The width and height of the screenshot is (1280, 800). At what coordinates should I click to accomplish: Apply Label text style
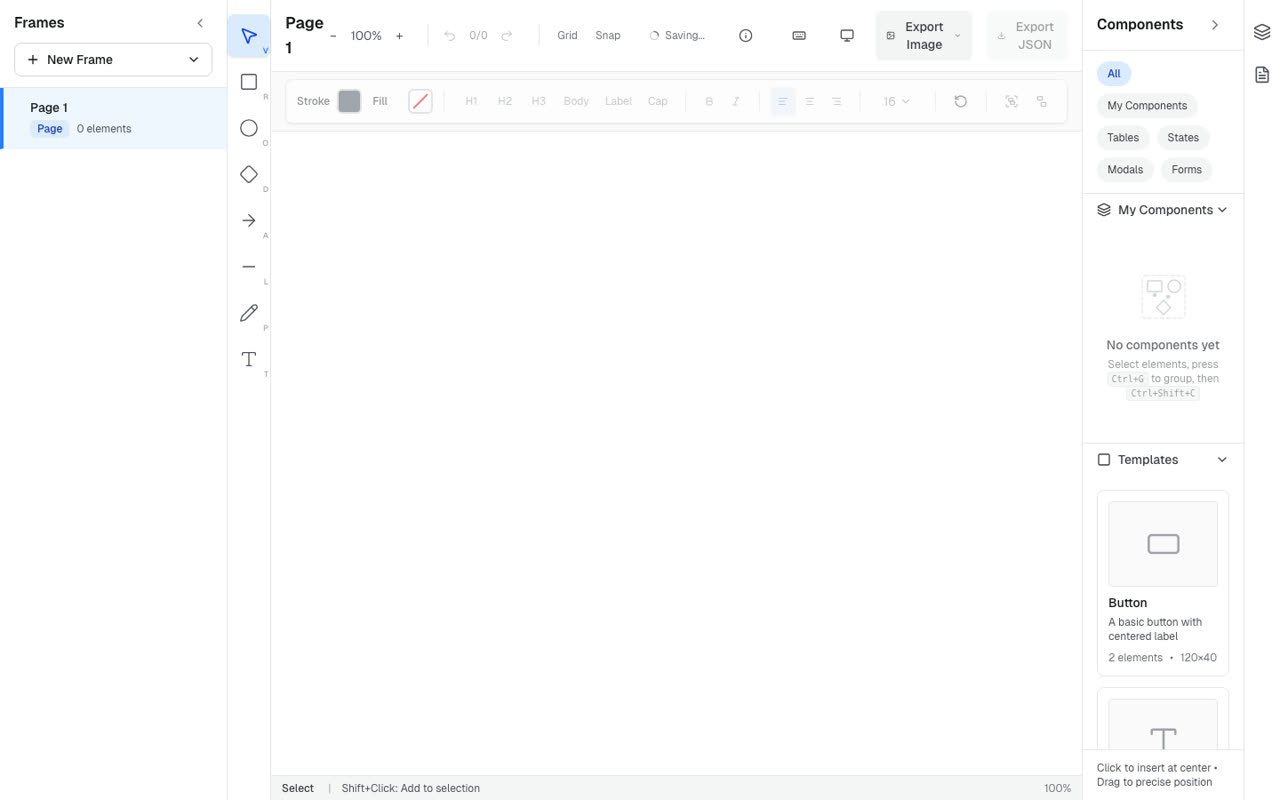click(x=618, y=101)
